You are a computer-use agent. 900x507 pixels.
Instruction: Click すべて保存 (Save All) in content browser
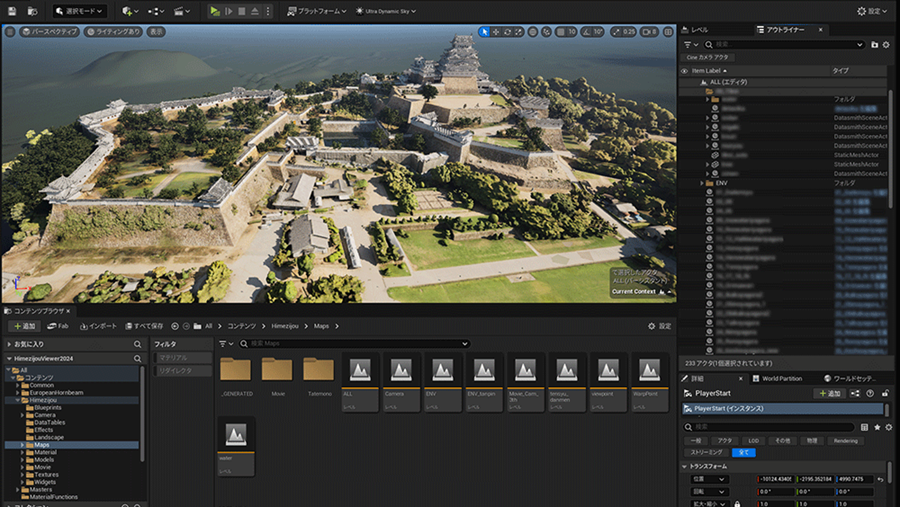coord(145,326)
